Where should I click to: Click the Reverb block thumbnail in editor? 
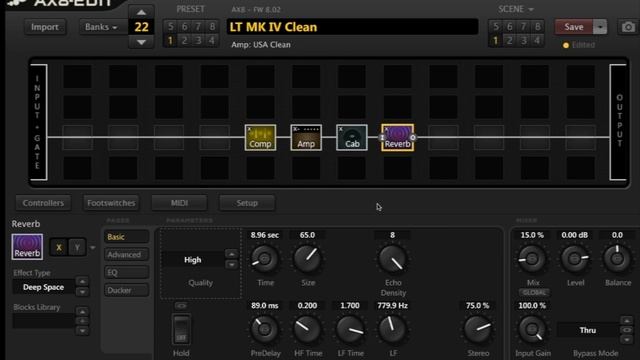point(27,247)
